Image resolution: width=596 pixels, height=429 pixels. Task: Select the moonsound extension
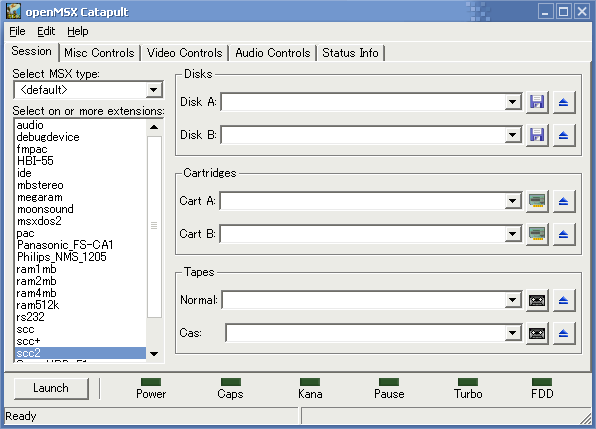tap(81, 209)
